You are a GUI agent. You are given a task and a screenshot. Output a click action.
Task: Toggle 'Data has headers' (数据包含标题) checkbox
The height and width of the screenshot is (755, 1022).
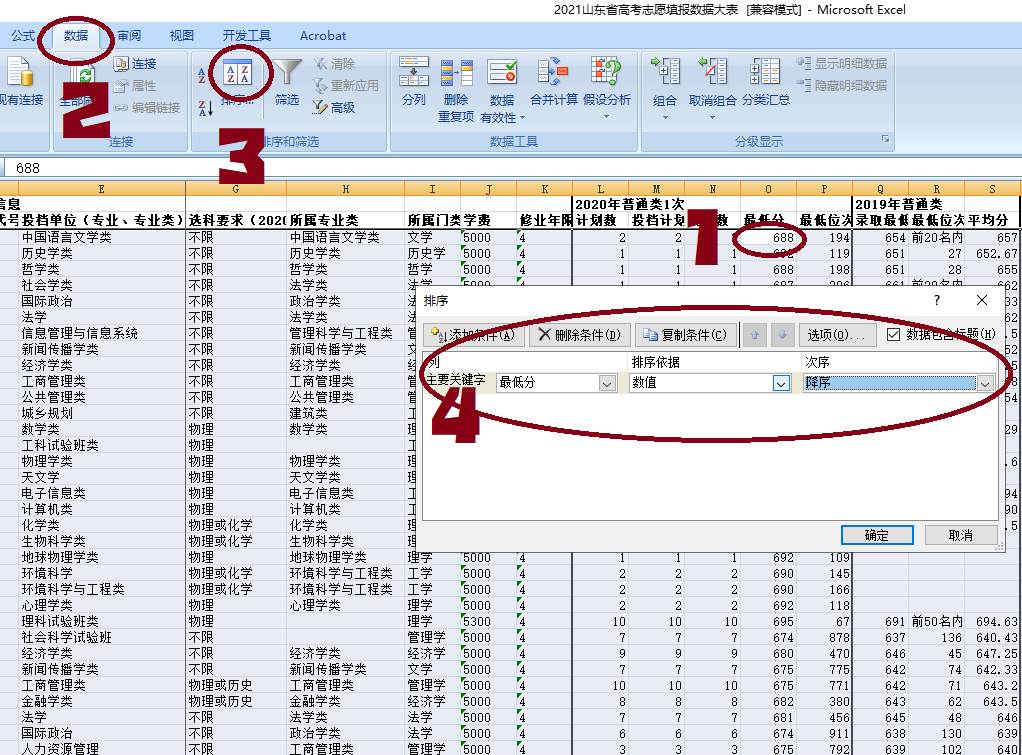[x=894, y=334]
